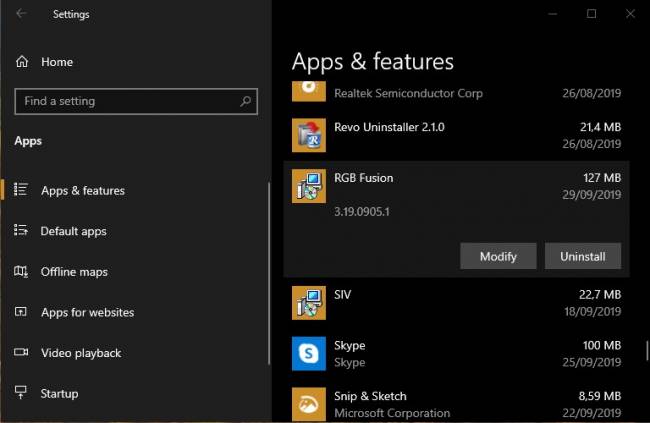Go to Apps for websites
The width and height of the screenshot is (650, 423).
pyautogui.click(x=87, y=312)
